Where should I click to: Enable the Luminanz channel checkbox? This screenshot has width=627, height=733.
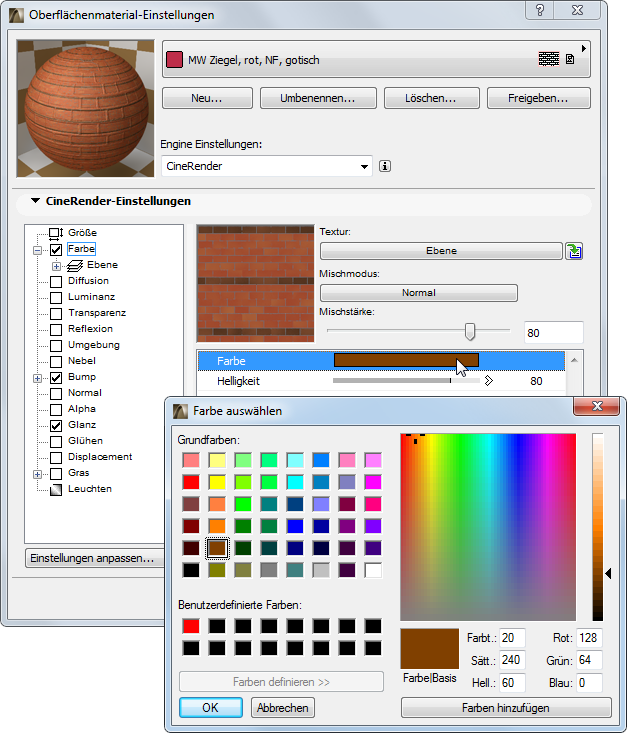point(56,297)
